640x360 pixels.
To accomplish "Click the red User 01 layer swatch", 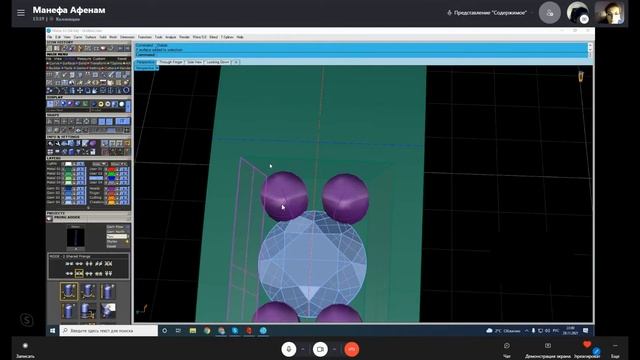I will [x=111, y=169].
